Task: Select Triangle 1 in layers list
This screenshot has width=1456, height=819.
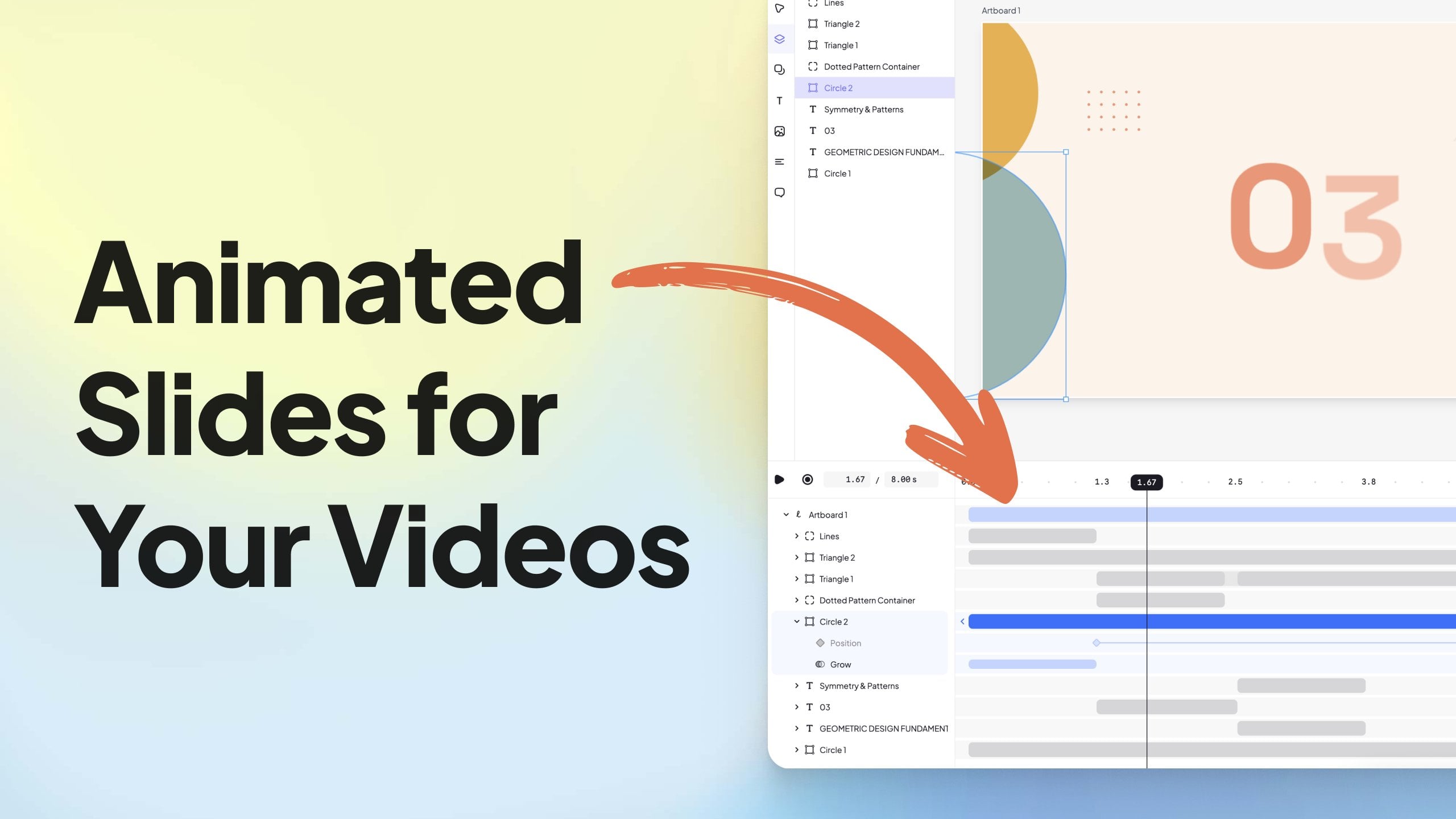Action: (875, 45)
